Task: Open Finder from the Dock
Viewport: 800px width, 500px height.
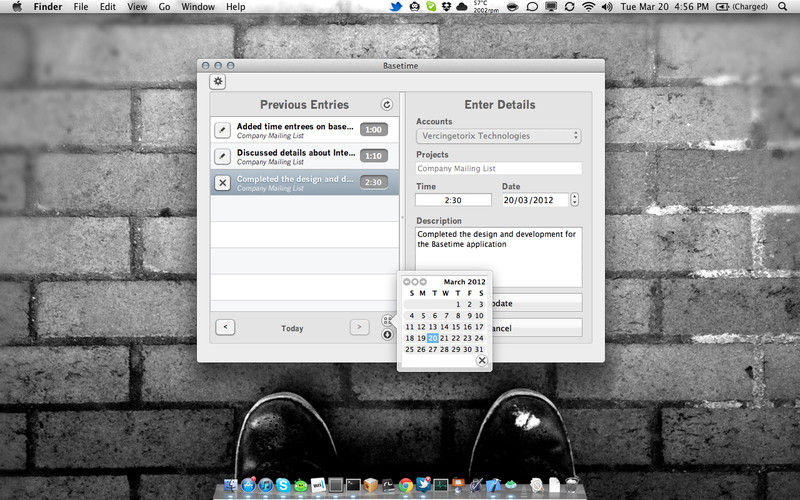Action: coord(231,485)
